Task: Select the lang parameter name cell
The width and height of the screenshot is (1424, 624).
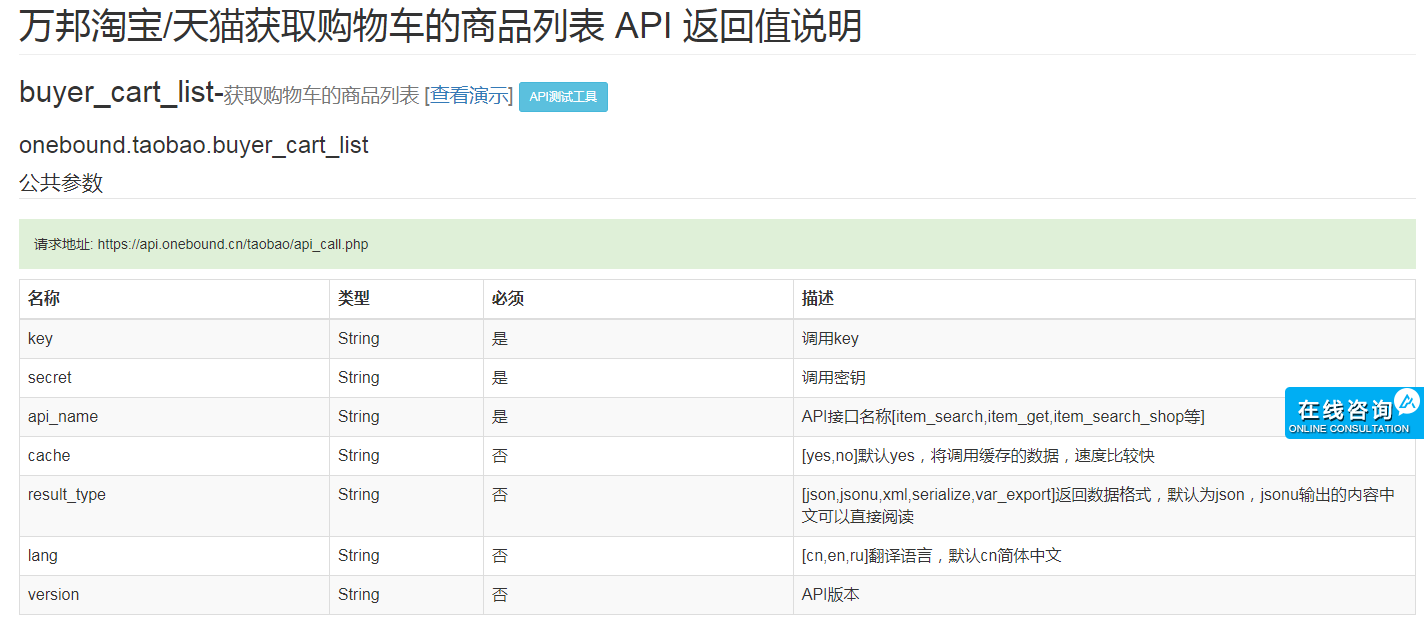Action: coord(174,556)
